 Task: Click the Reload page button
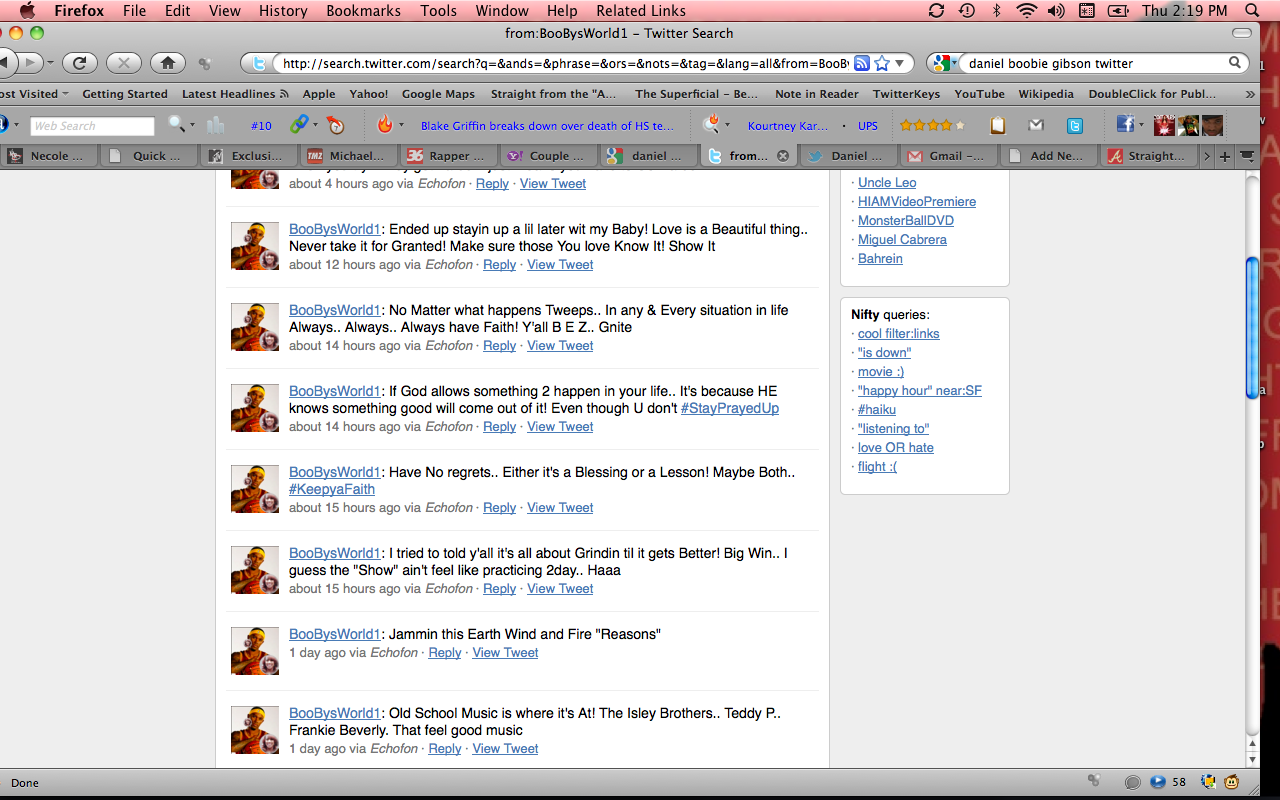coord(79,63)
